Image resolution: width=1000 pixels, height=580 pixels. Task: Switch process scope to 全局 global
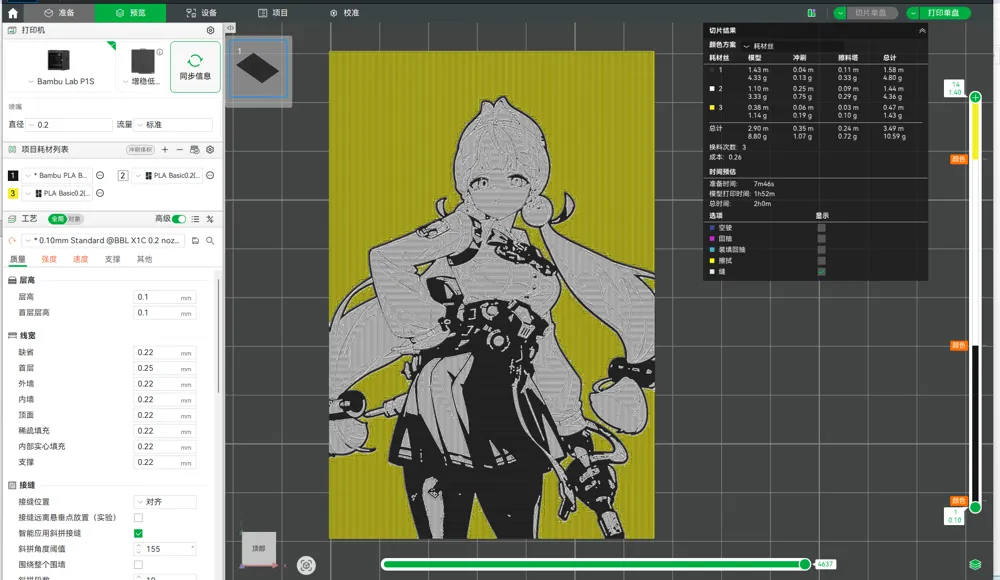[57, 219]
